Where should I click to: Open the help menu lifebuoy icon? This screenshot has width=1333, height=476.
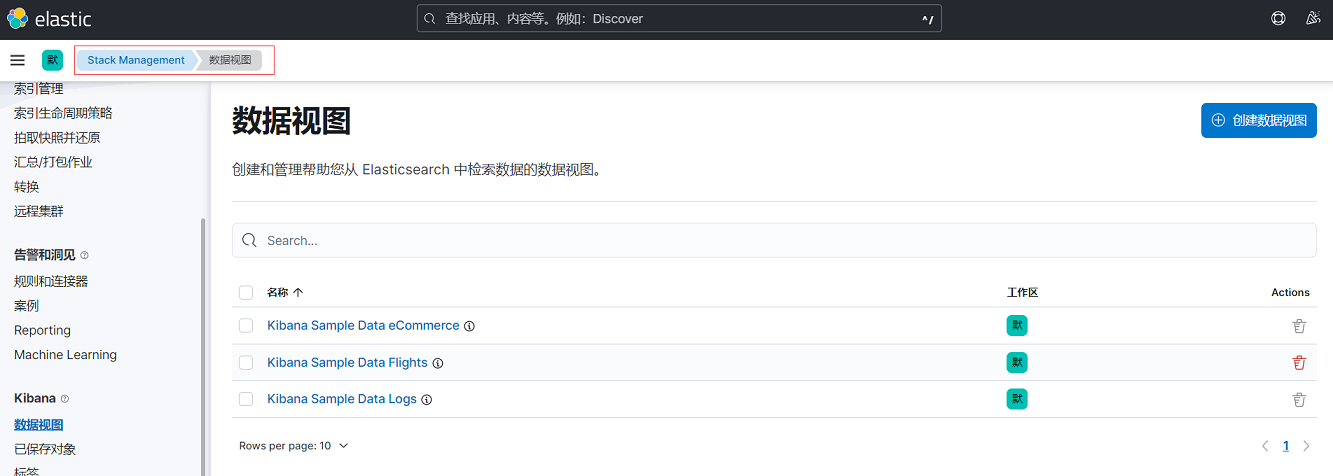[1278, 18]
